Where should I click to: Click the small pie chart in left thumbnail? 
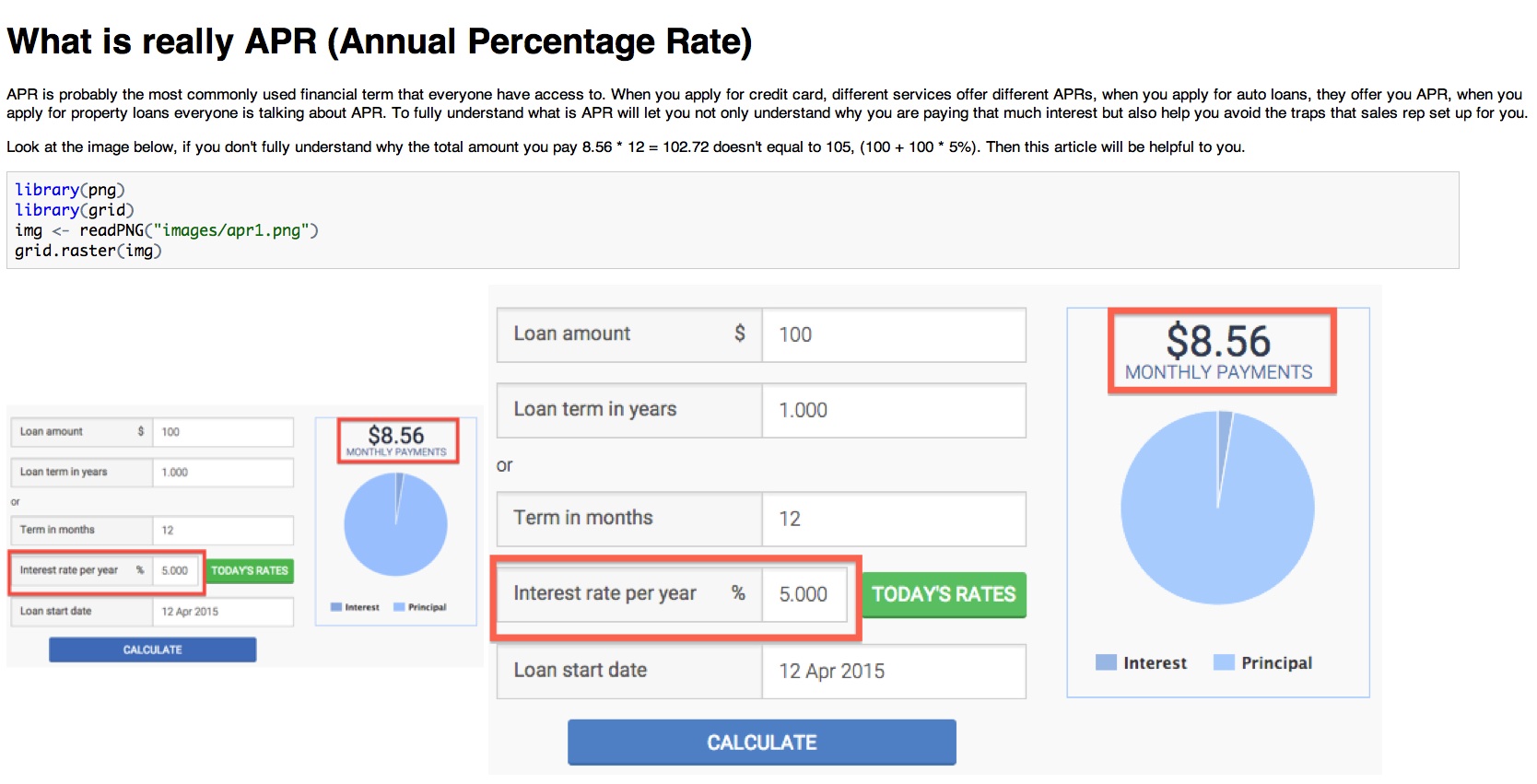pos(395,524)
